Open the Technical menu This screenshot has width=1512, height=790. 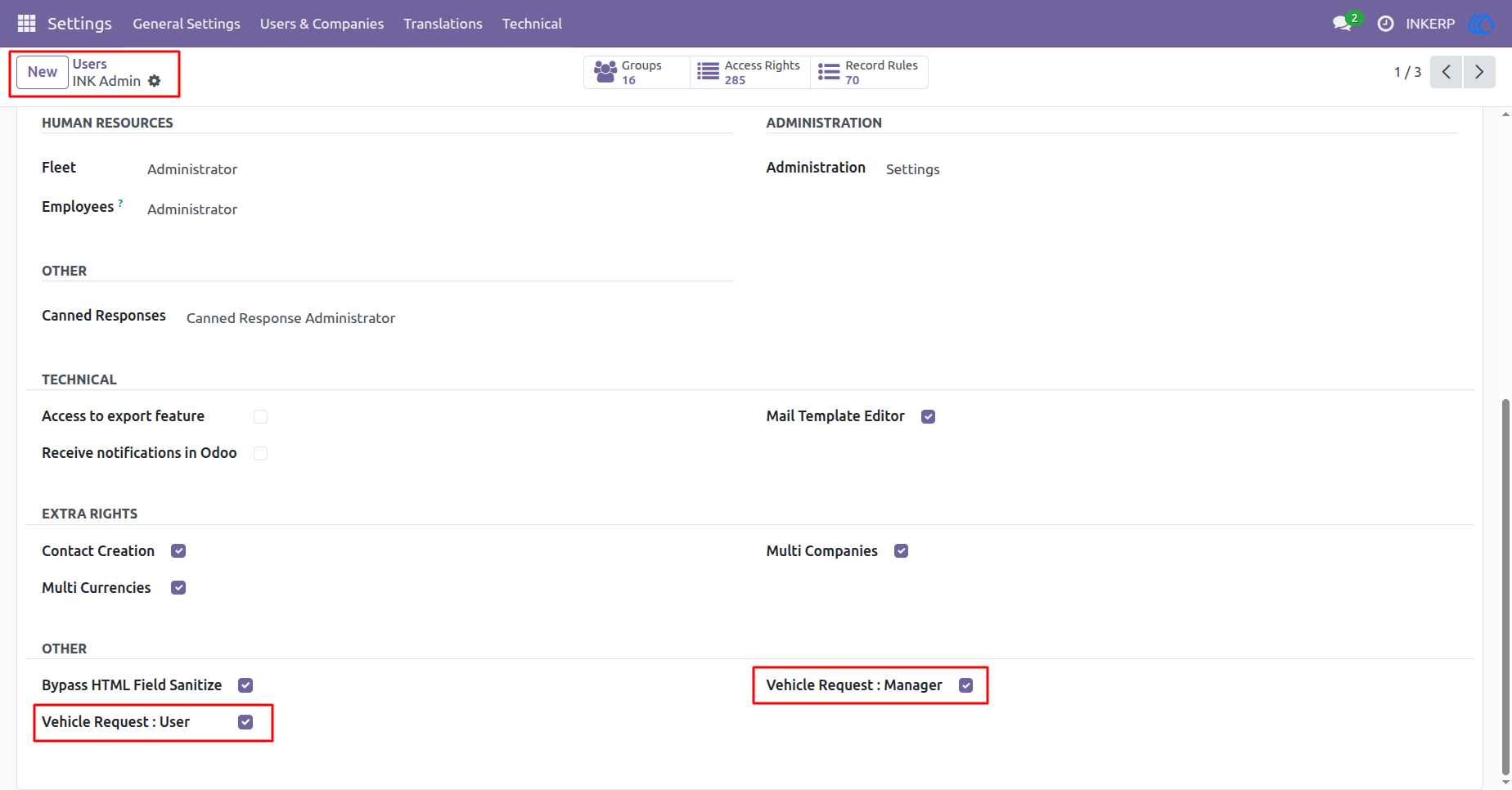click(x=532, y=24)
